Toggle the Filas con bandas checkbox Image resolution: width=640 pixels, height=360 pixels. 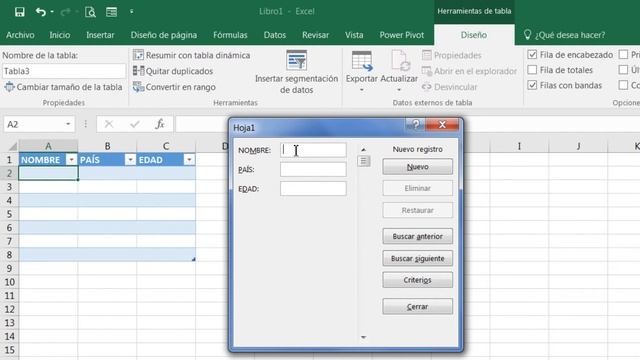[x=532, y=85]
